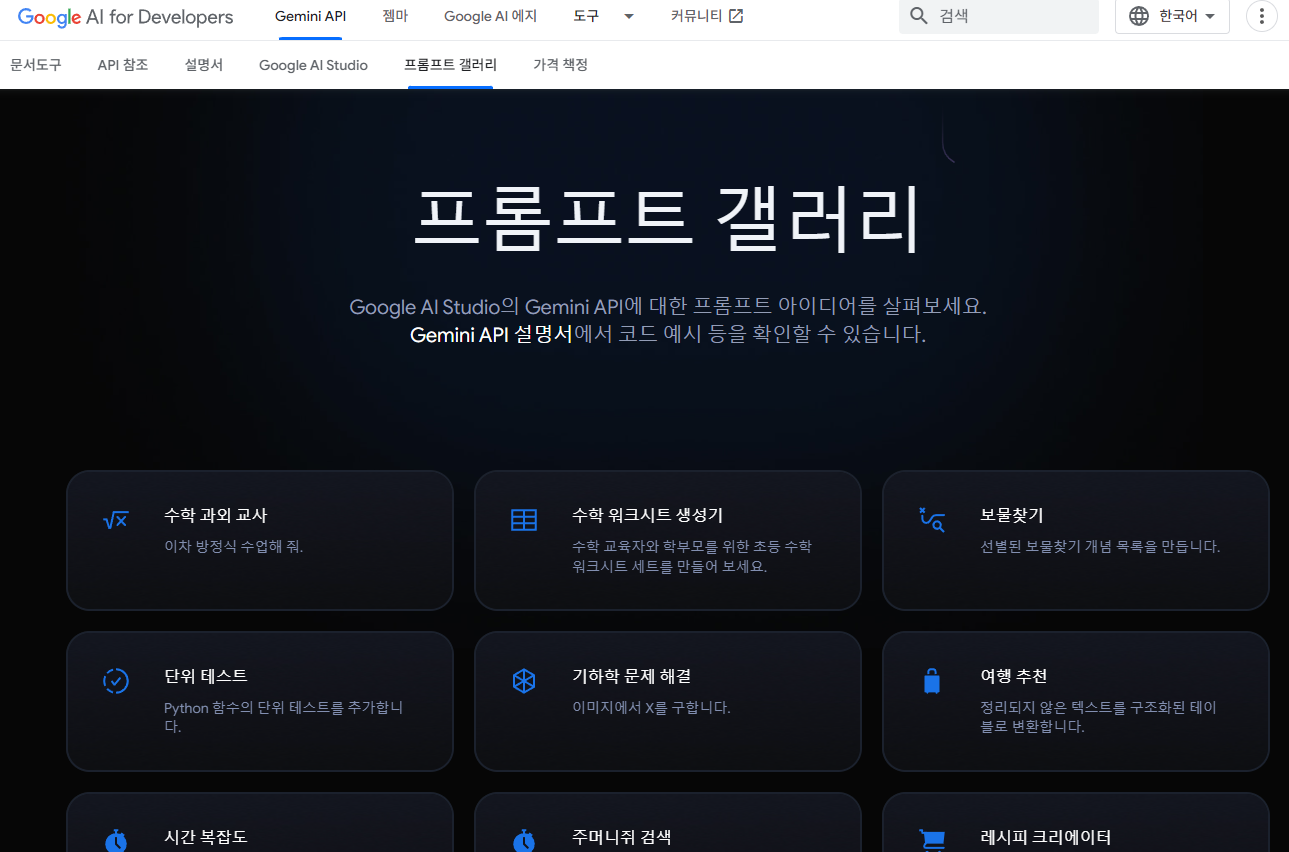This screenshot has width=1289, height=852.
Task: Open the 수학 워크시트 생성기 card title
Action: (647, 516)
